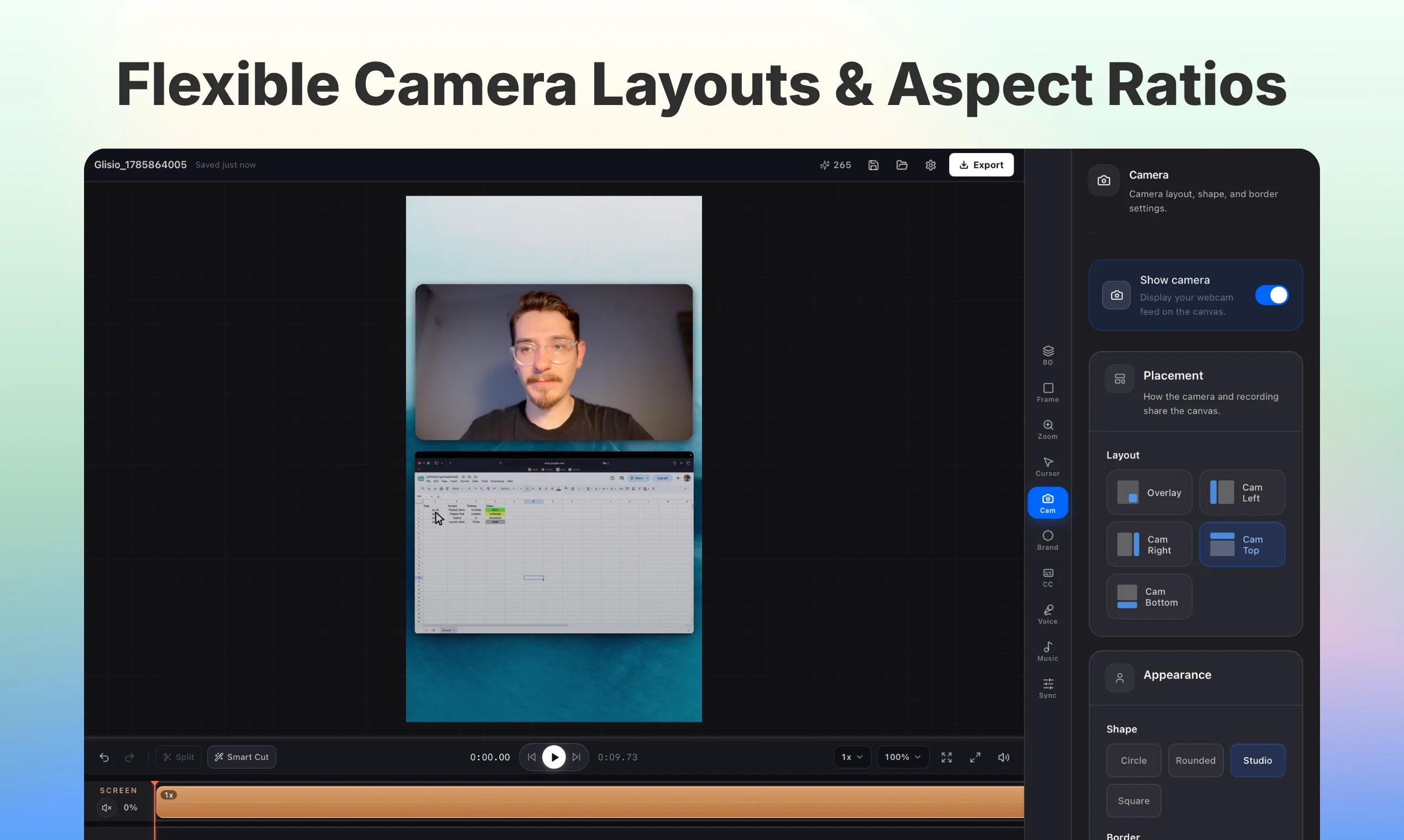Open the Brand panel

[1047, 540]
